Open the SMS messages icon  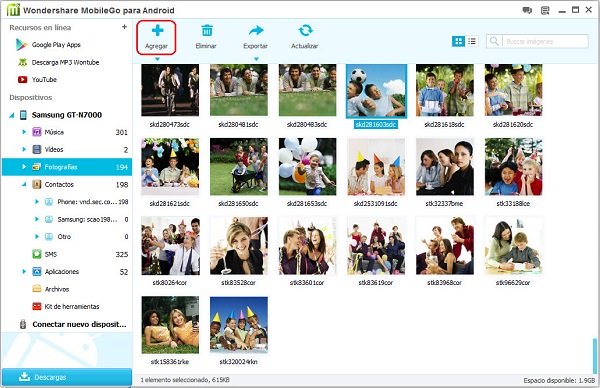point(36,254)
